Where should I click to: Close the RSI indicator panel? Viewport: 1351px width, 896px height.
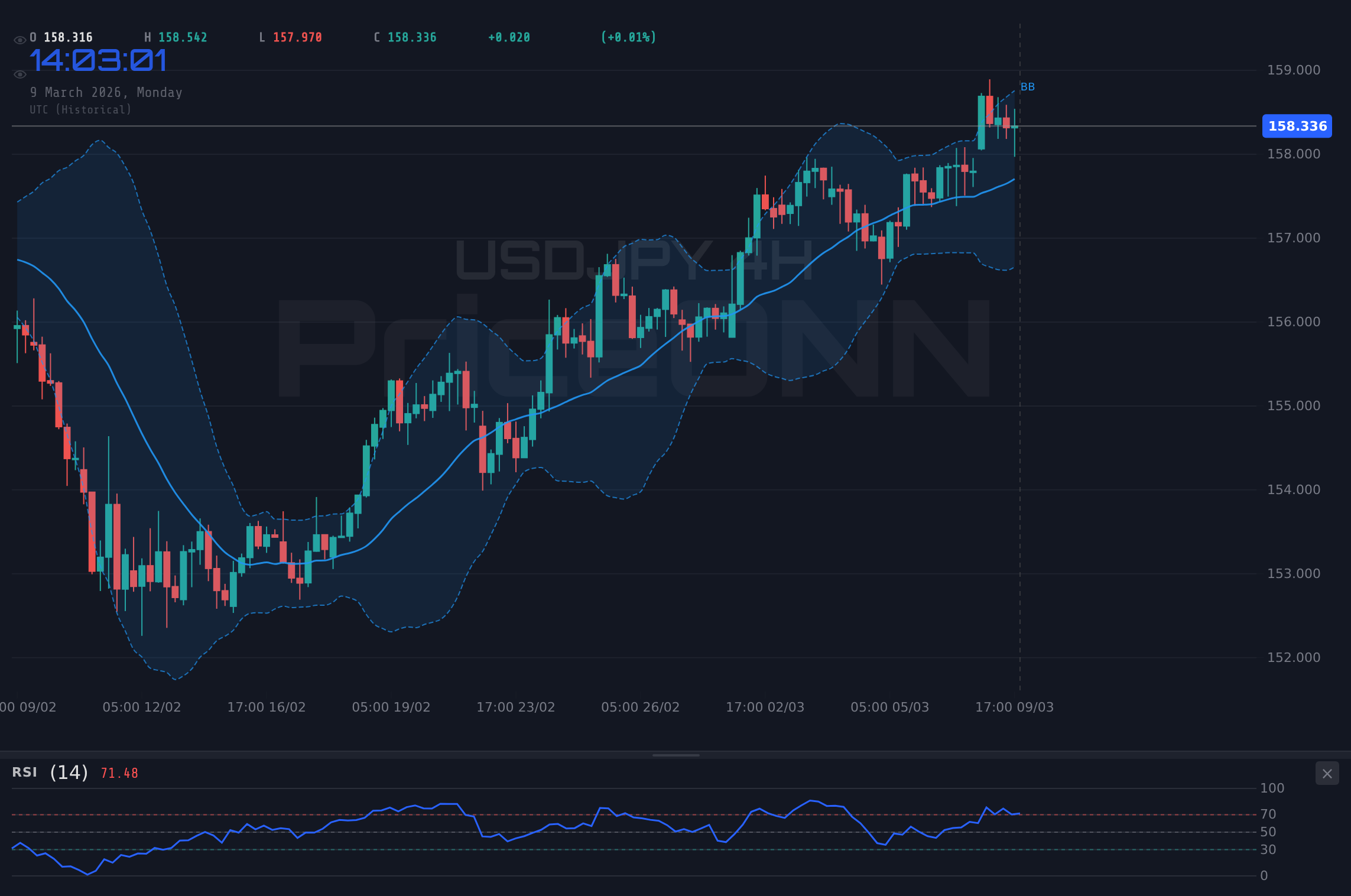tap(1327, 774)
